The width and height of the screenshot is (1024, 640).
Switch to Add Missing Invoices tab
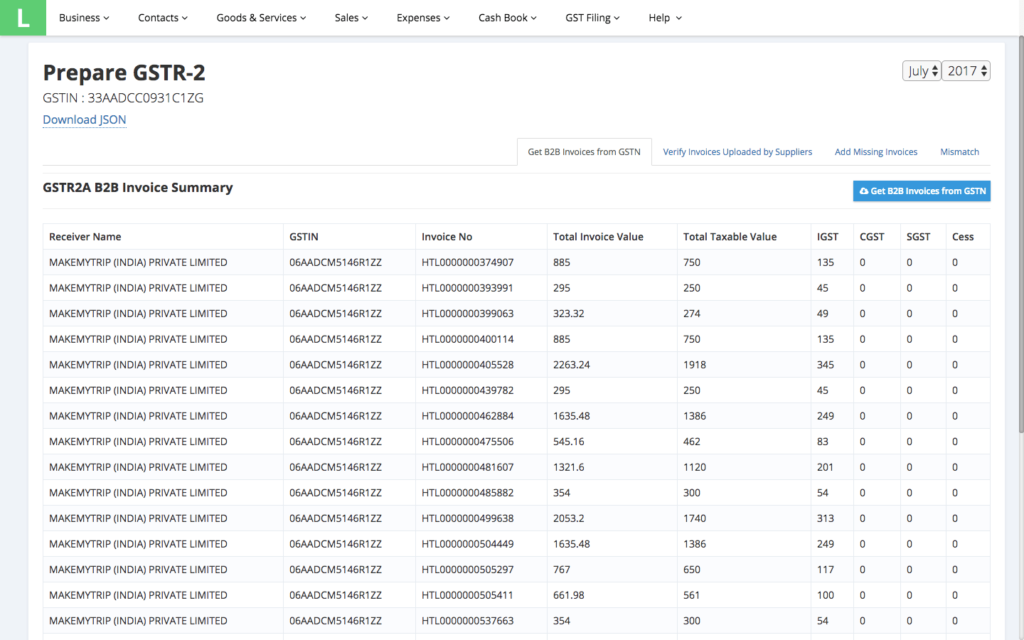(876, 152)
